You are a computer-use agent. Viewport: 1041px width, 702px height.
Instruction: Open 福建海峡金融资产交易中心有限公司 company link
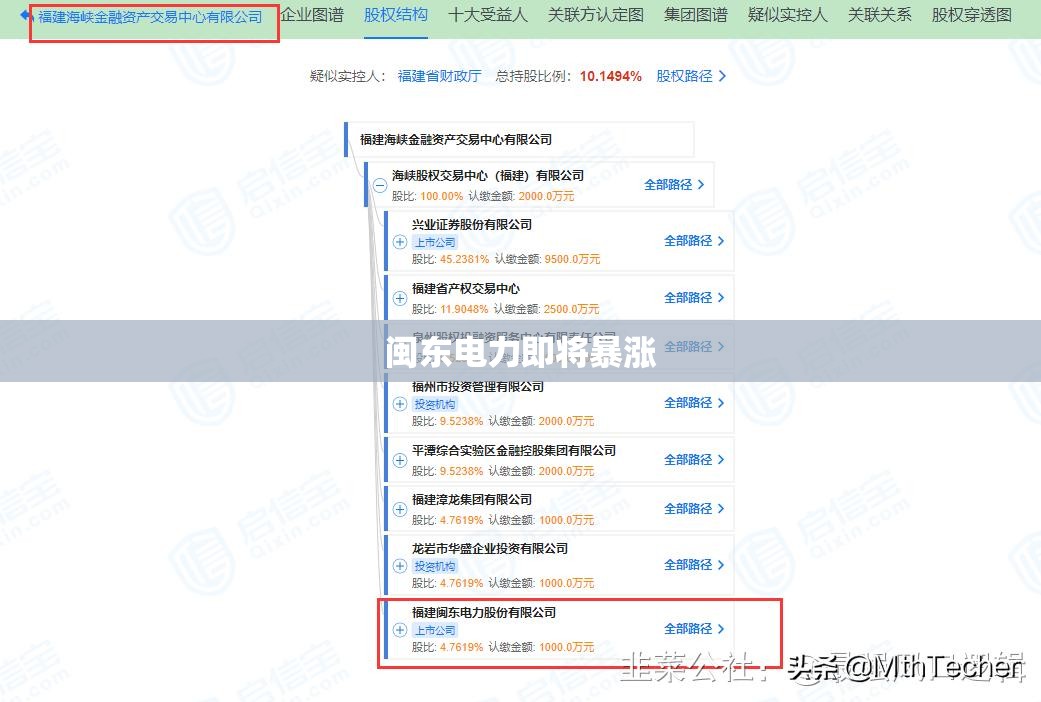pos(150,17)
